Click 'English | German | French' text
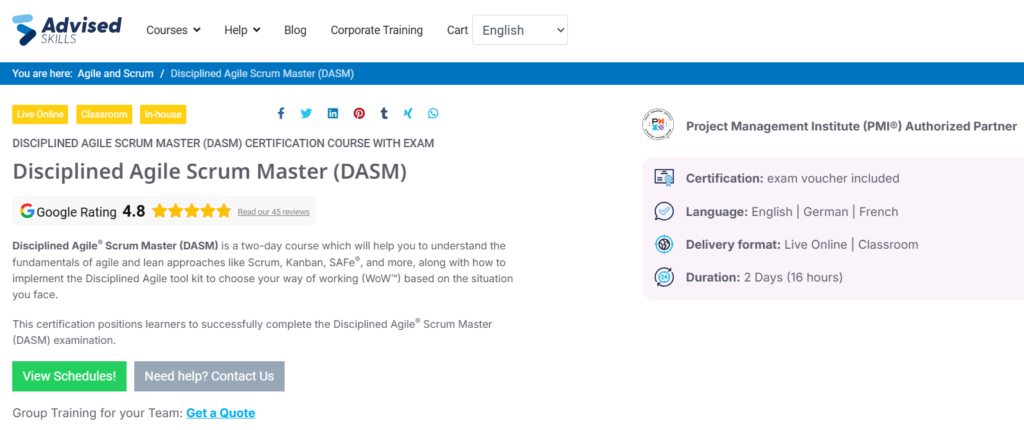The width and height of the screenshot is (1024, 430). click(825, 212)
